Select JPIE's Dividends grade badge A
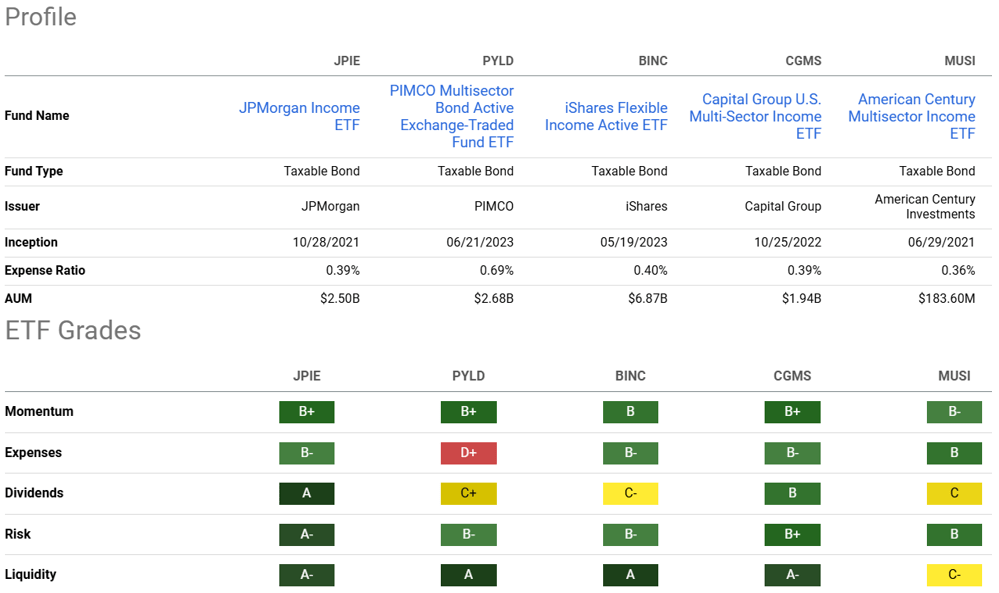This screenshot has height=593, width=999. tap(306, 493)
